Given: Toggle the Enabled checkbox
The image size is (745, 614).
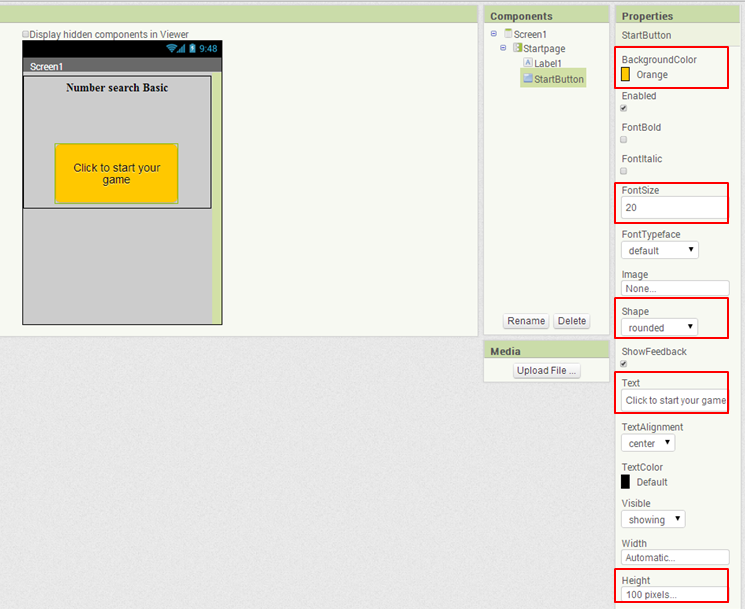Looking at the screenshot, I should pos(624,108).
